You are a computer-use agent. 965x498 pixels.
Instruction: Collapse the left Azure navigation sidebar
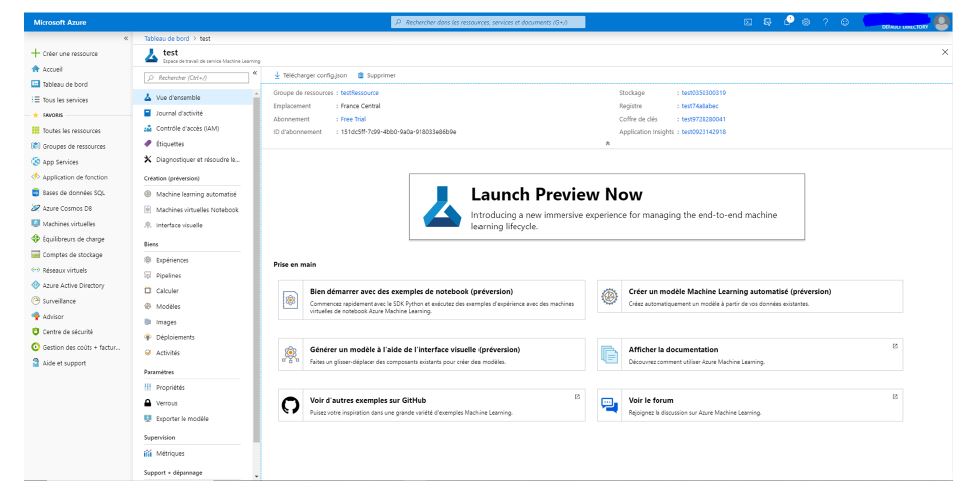click(125, 38)
